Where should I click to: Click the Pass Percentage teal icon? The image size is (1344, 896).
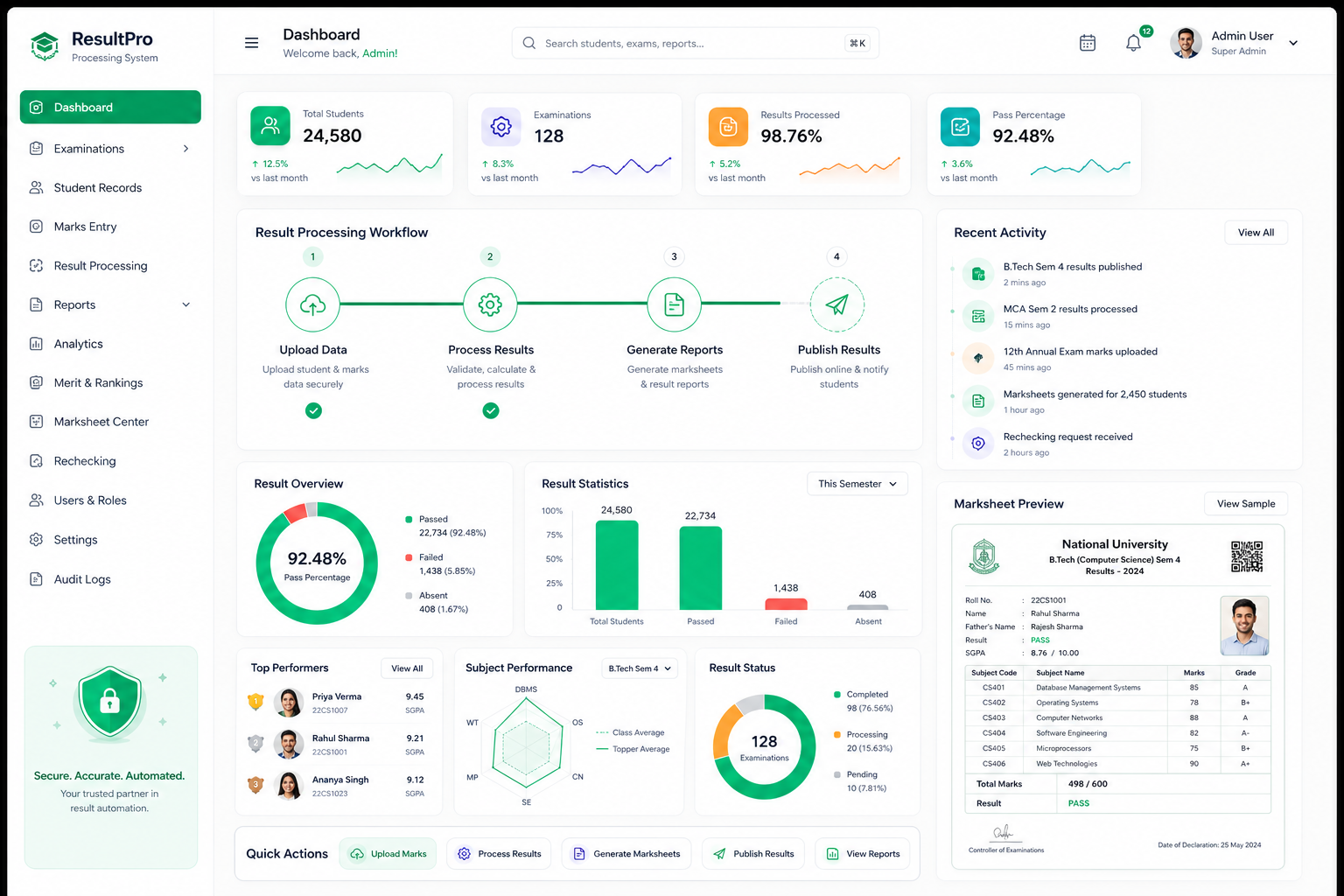tap(960, 127)
